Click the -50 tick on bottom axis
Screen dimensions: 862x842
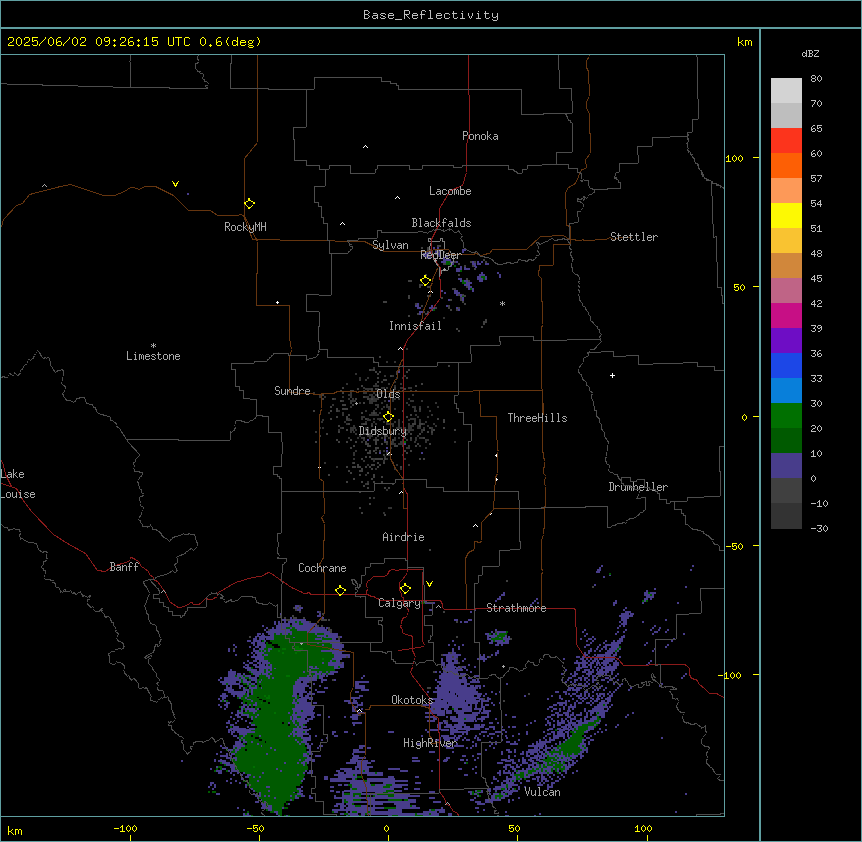coord(255,828)
